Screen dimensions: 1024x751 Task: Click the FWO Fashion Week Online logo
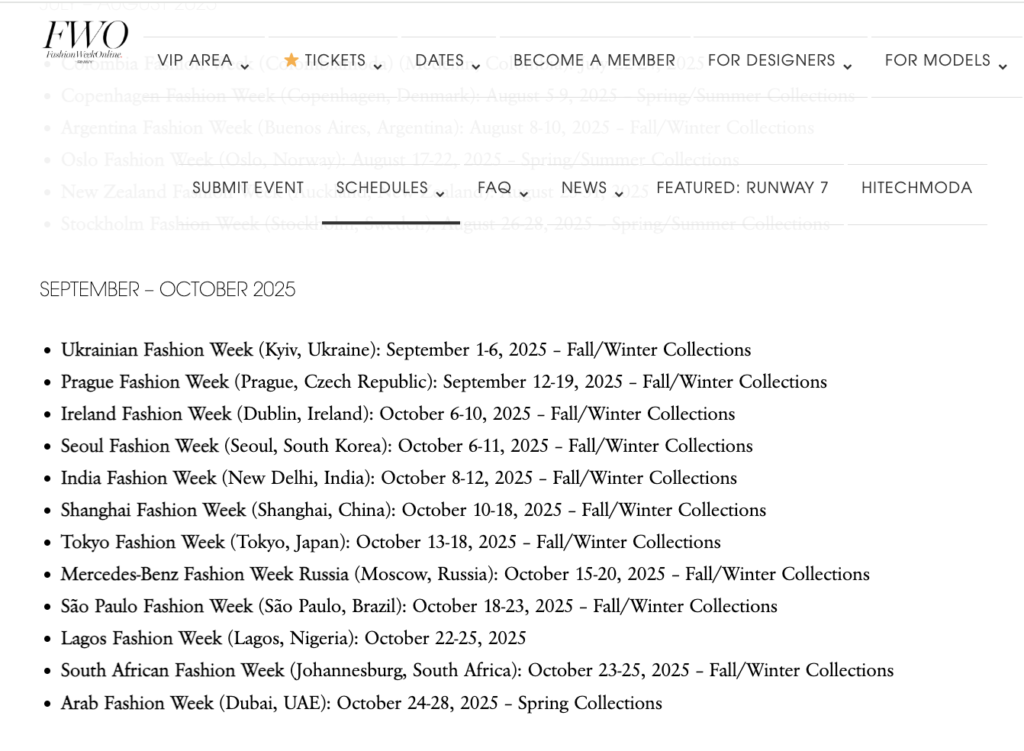tap(85, 40)
